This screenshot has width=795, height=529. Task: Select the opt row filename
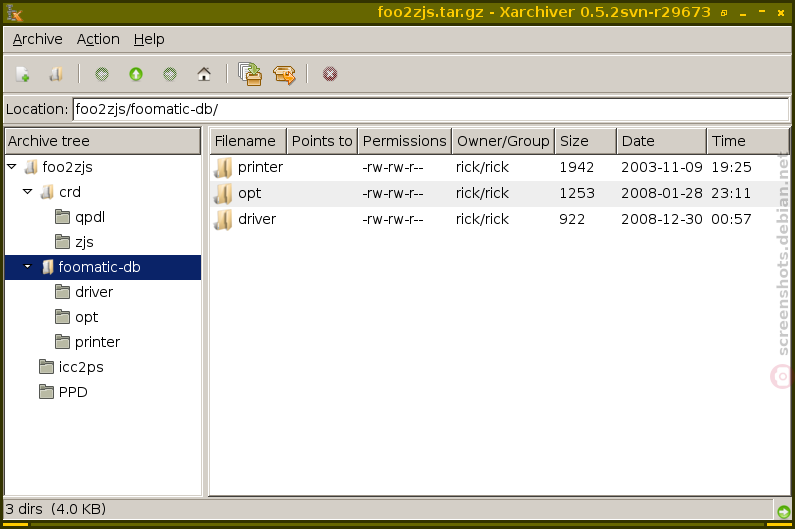pos(249,193)
